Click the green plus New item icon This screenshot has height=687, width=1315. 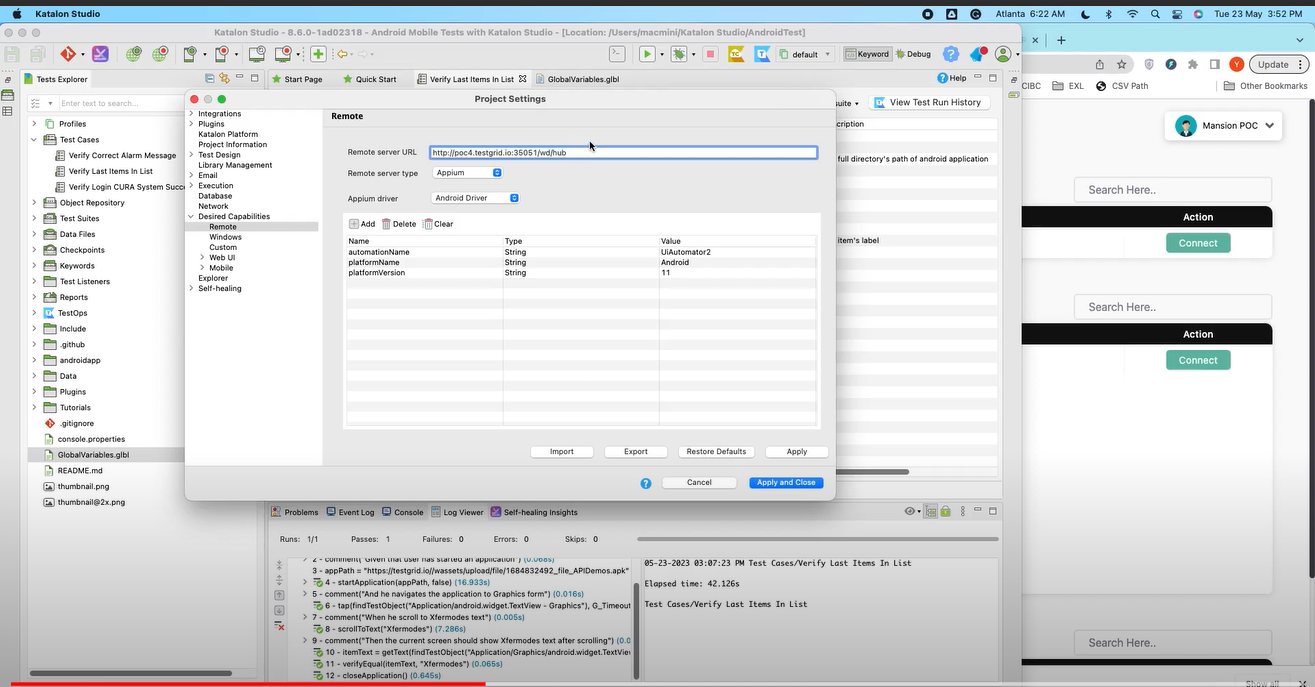[318, 54]
